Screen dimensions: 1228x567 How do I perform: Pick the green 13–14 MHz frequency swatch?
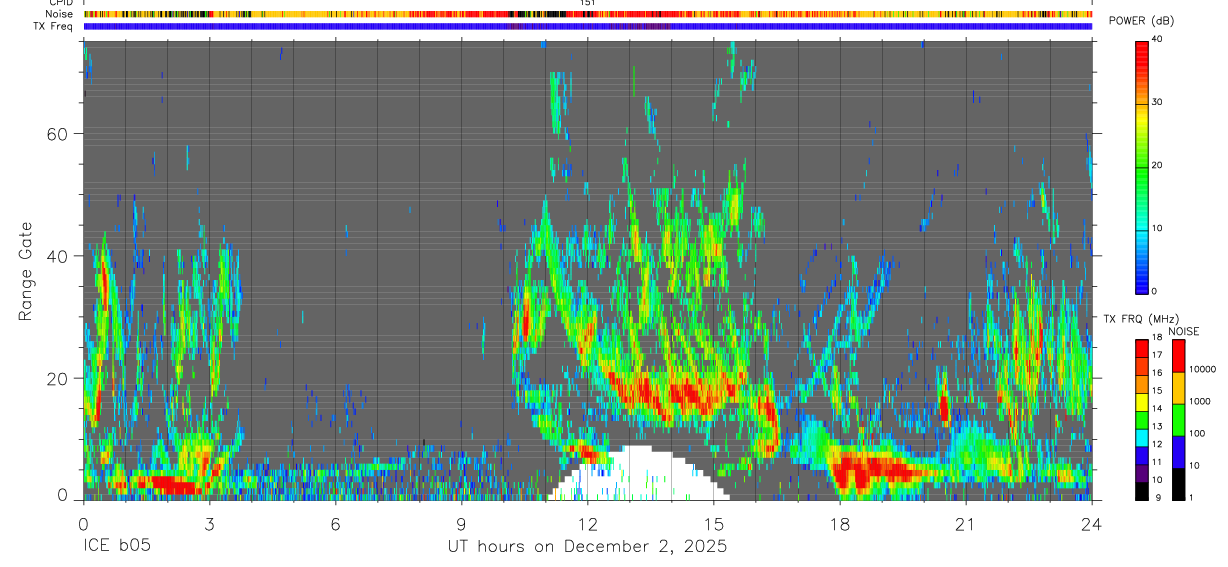pyautogui.click(x=1142, y=418)
